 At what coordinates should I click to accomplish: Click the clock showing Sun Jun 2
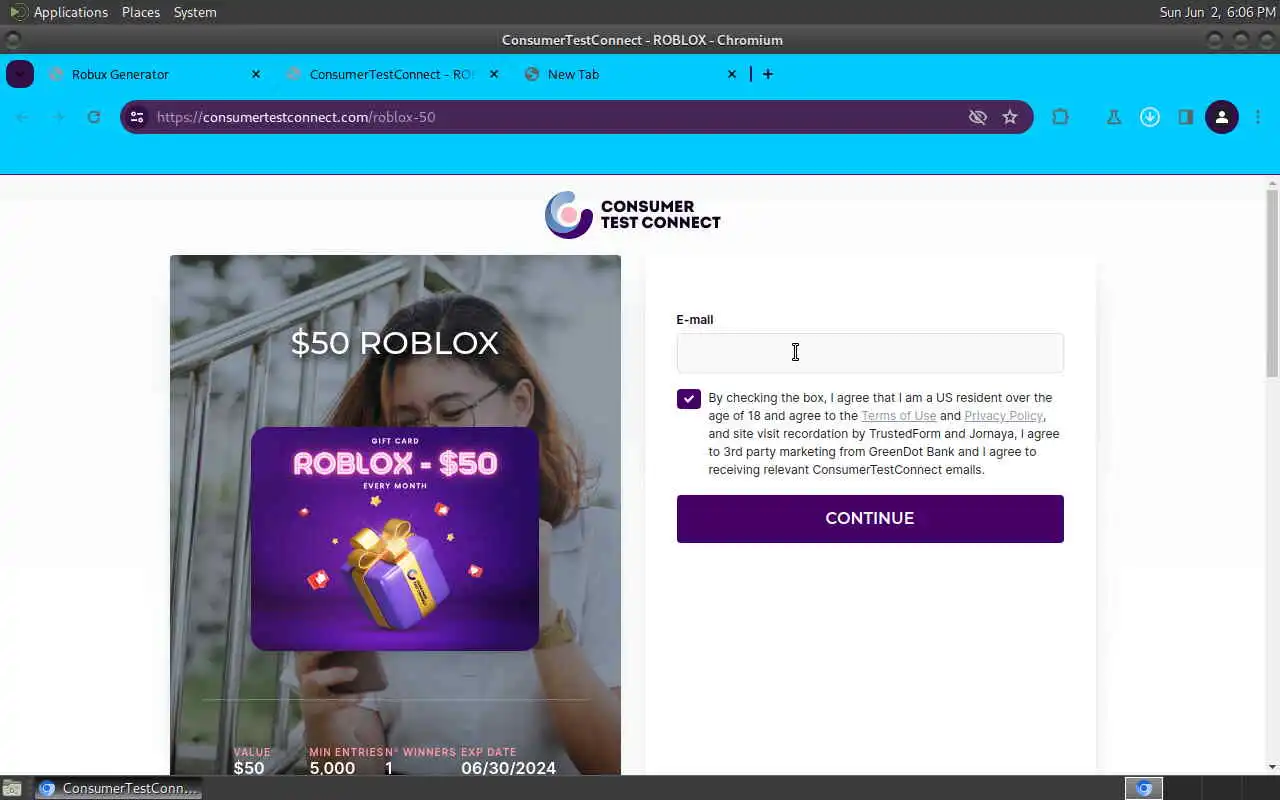coord(1217,12)
